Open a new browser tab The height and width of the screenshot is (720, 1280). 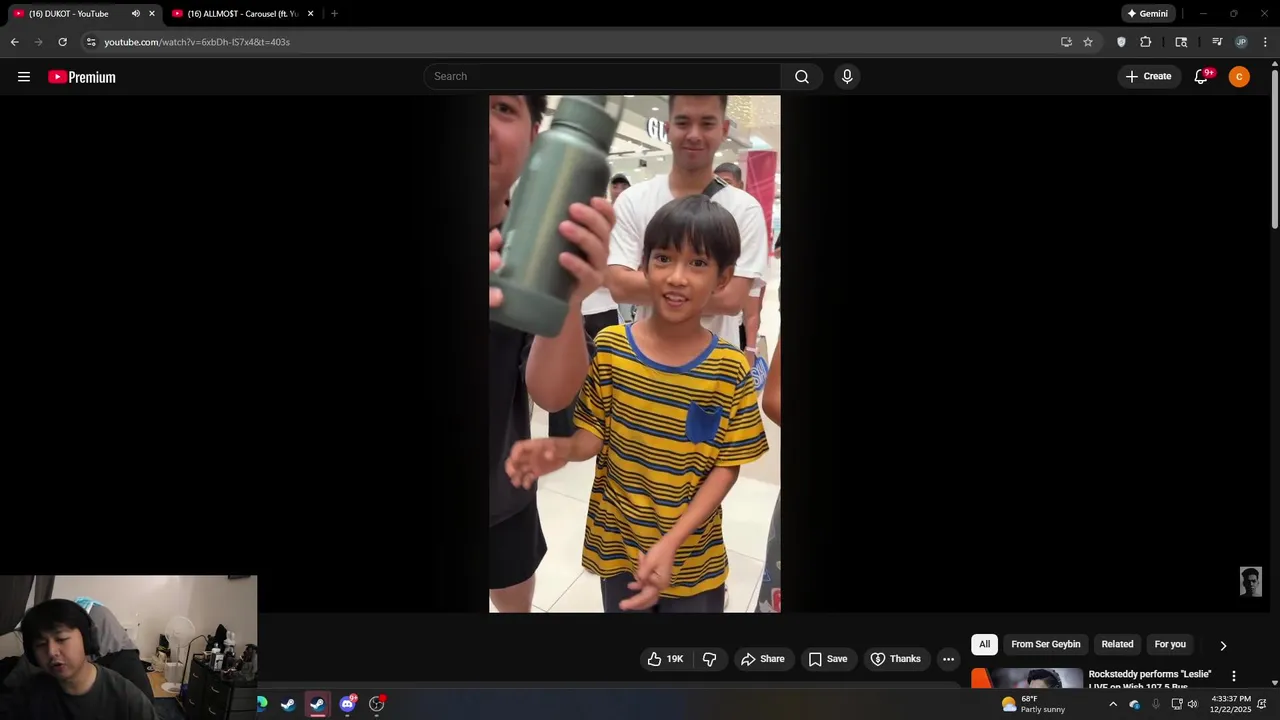click(334, 14)
